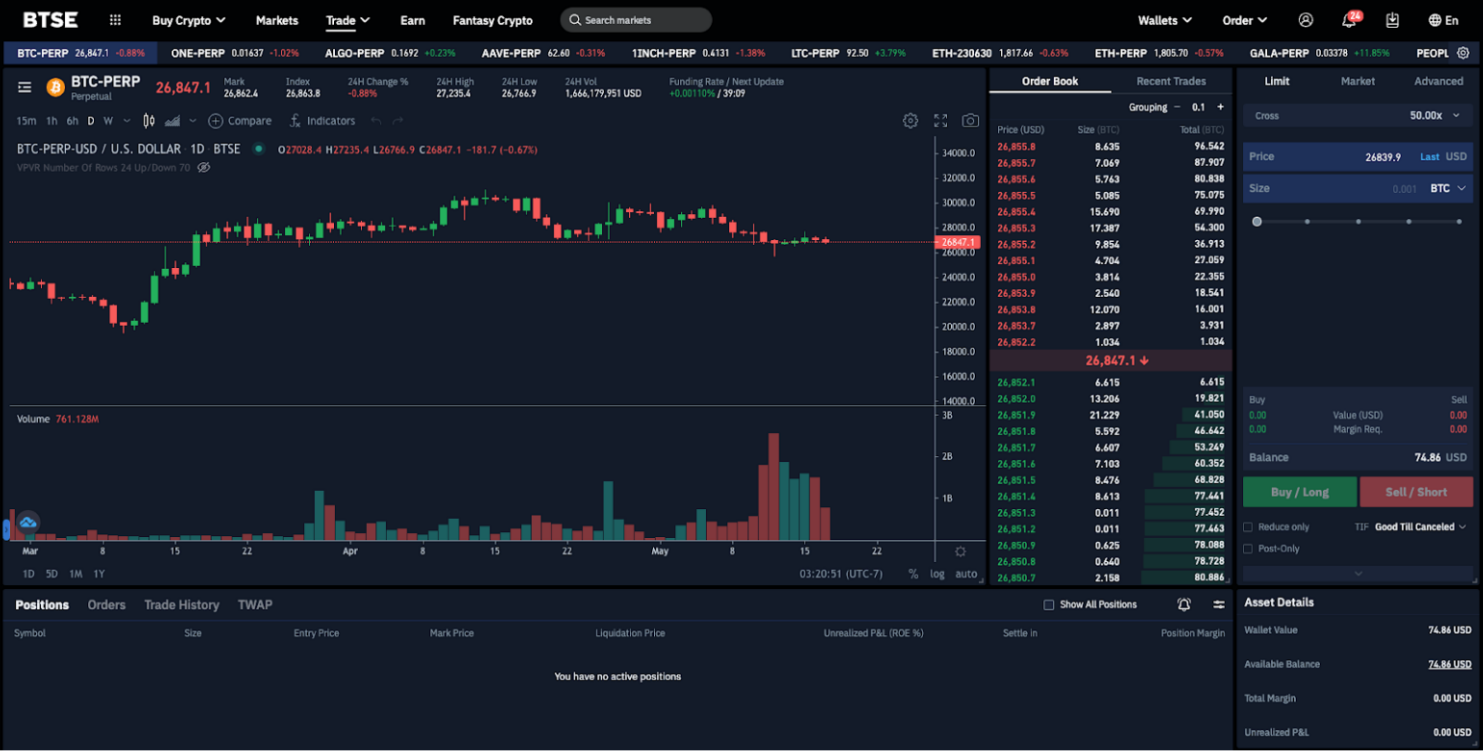Click the Last price button in Price field
Image resolution: width=1483 pixels, height=751 pixels.
[1430, 157]
